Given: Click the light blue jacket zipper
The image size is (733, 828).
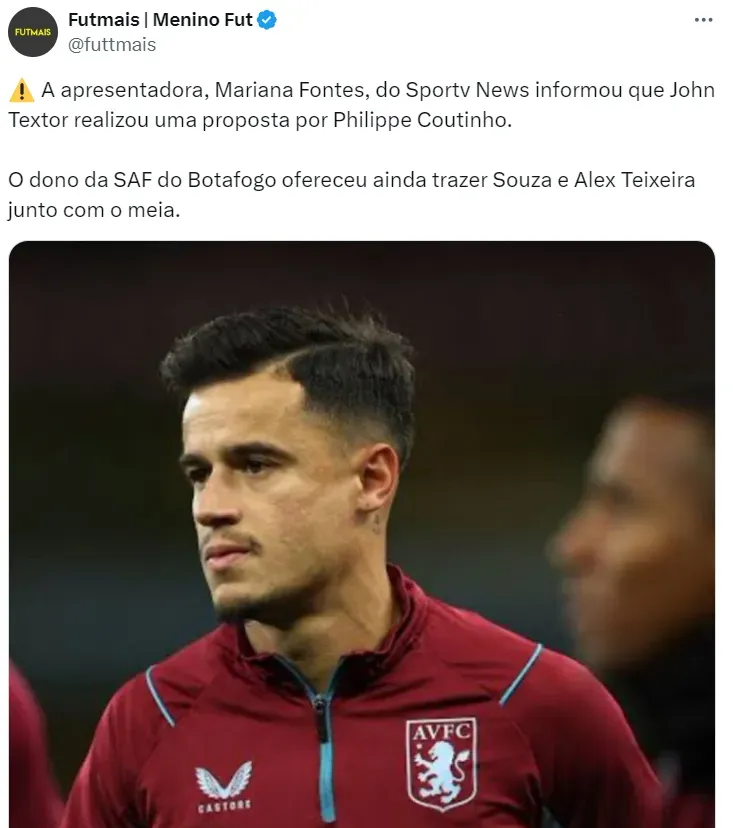Looking at the screenshot, I should (323, 740).
